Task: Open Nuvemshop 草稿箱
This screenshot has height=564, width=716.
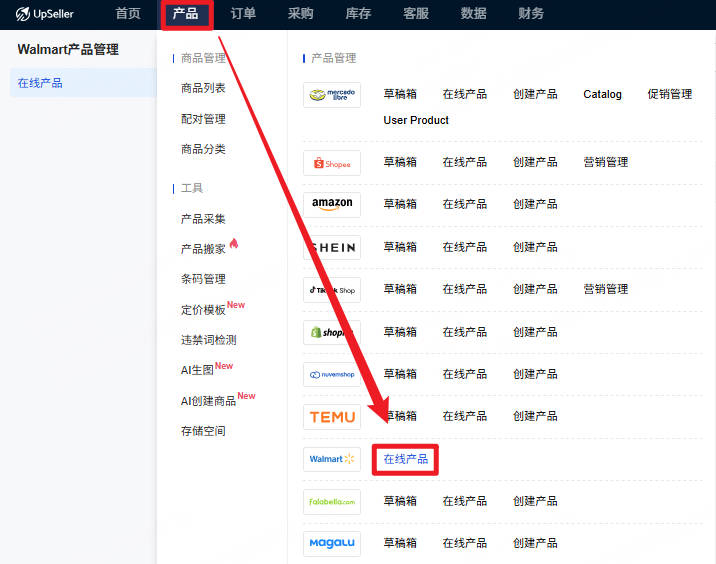Action: click(400, 374)
